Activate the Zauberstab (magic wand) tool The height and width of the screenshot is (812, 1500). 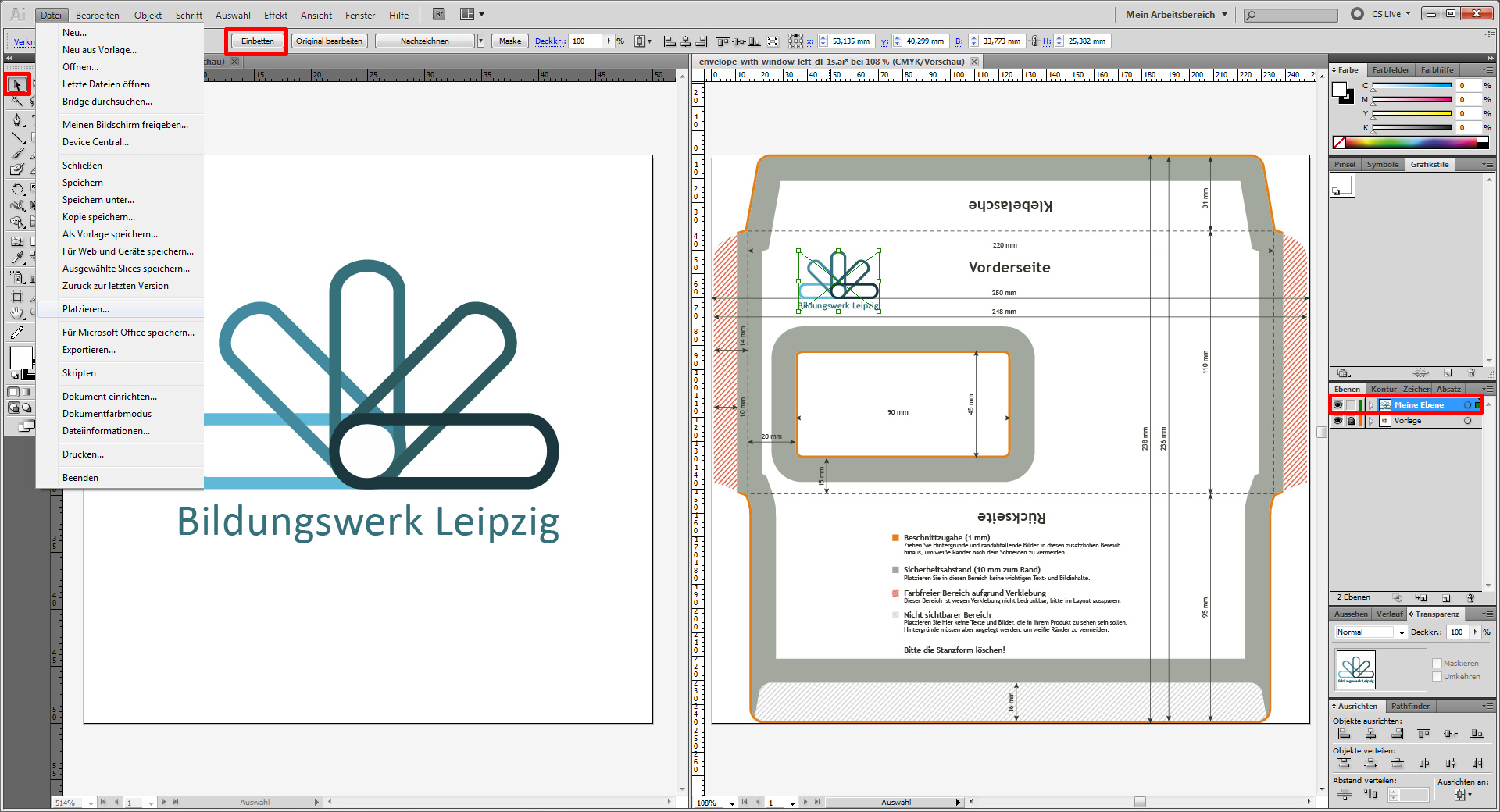(17, 101)
